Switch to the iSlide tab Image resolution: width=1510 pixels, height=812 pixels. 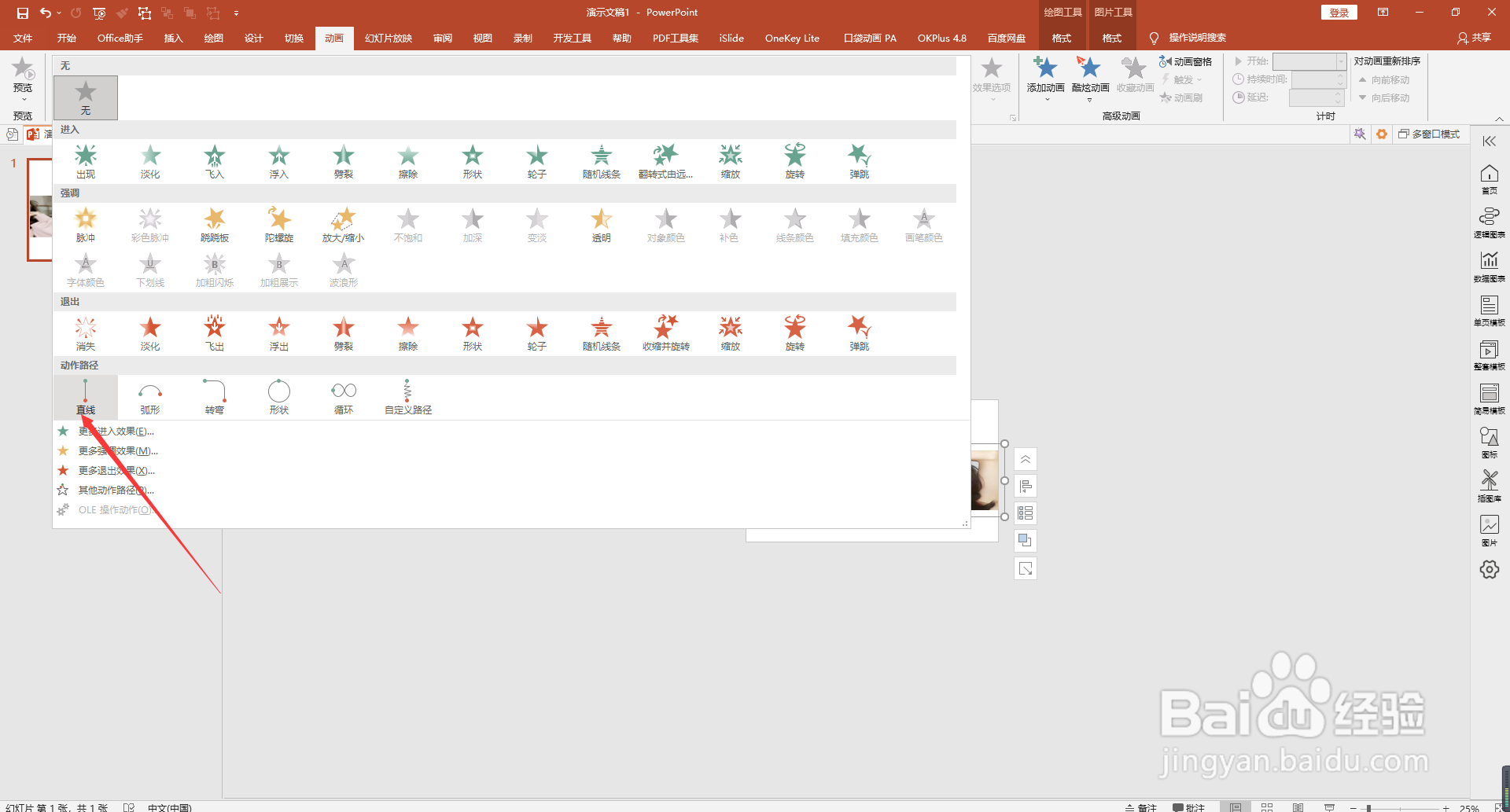[x=731, y=38]
